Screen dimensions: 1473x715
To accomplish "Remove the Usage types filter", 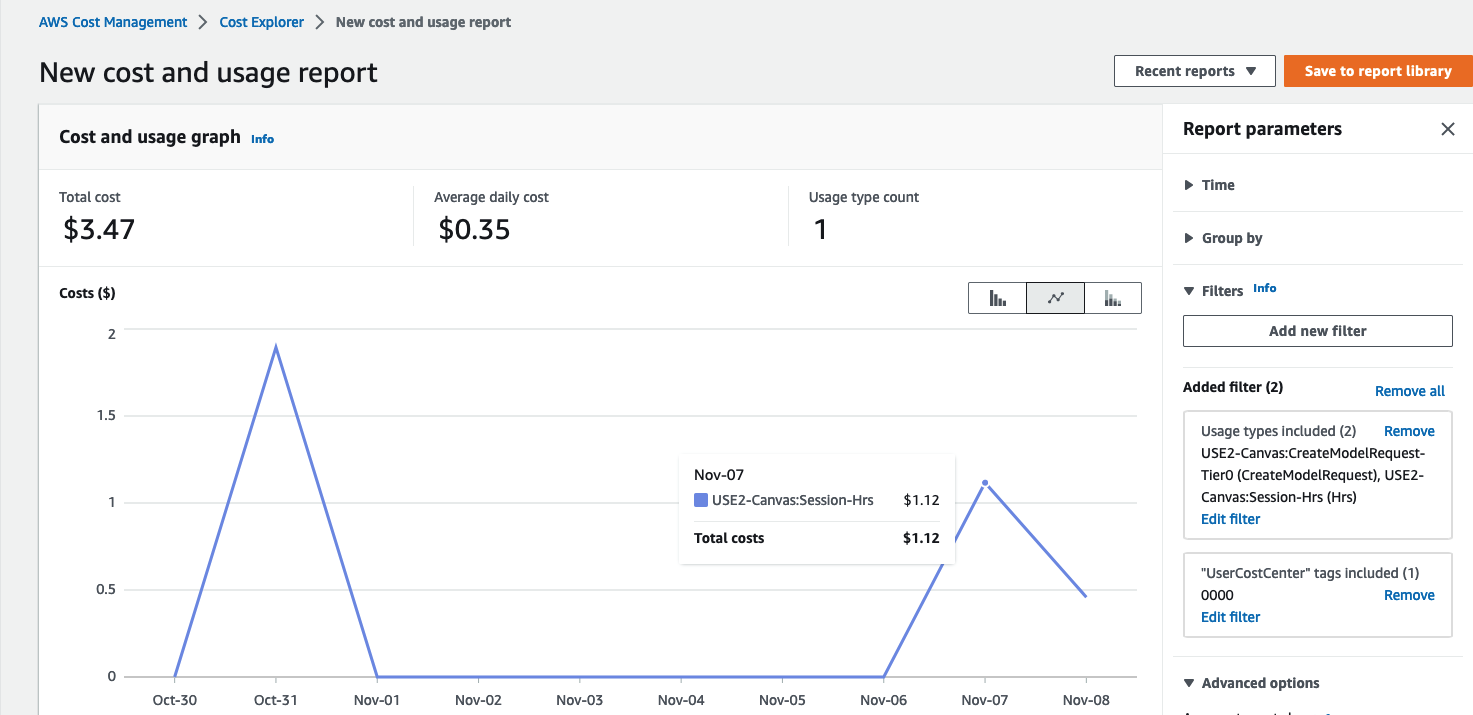I will 1409,431.
